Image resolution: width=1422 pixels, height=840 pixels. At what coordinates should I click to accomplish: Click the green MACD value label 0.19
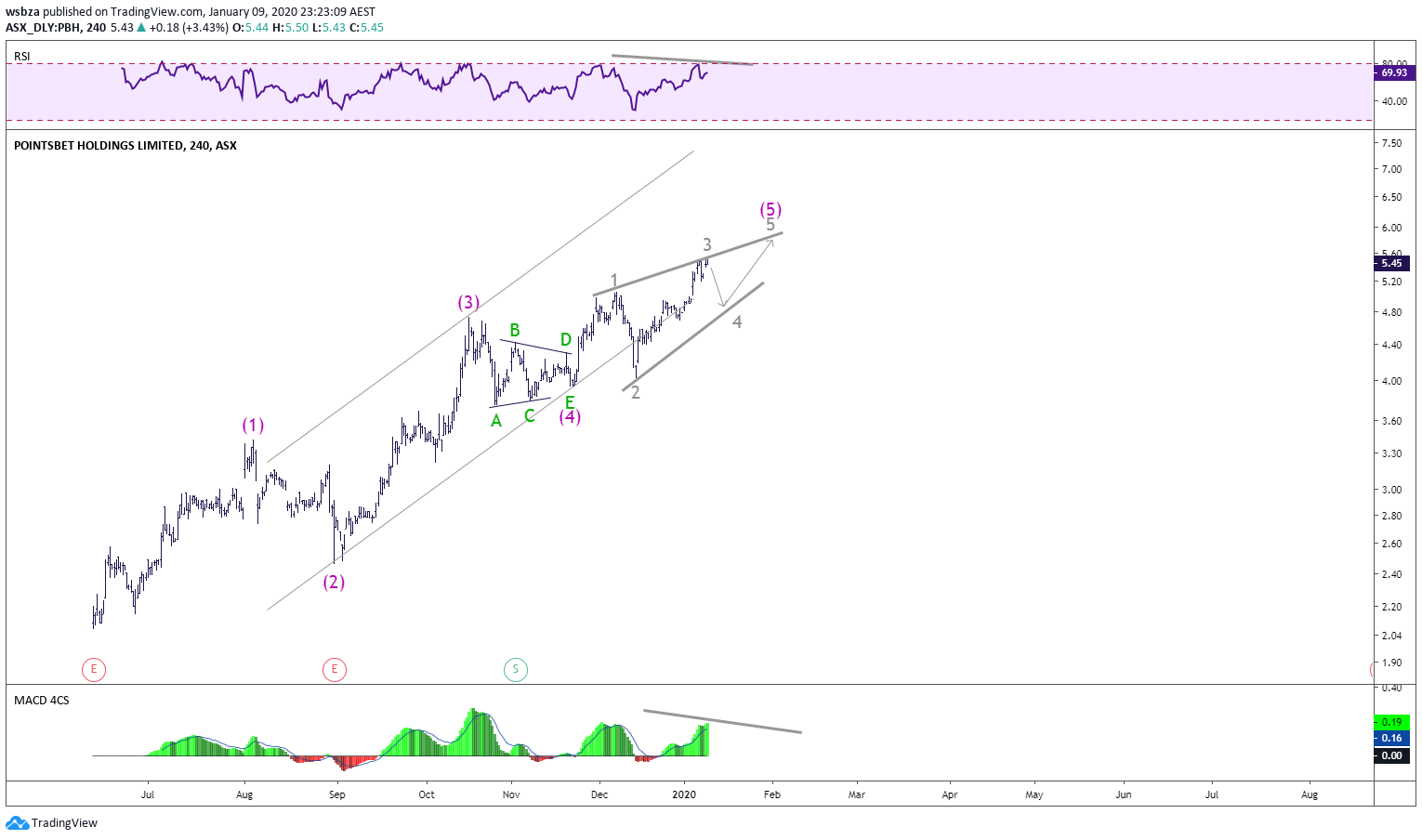tap(1391, 722)
